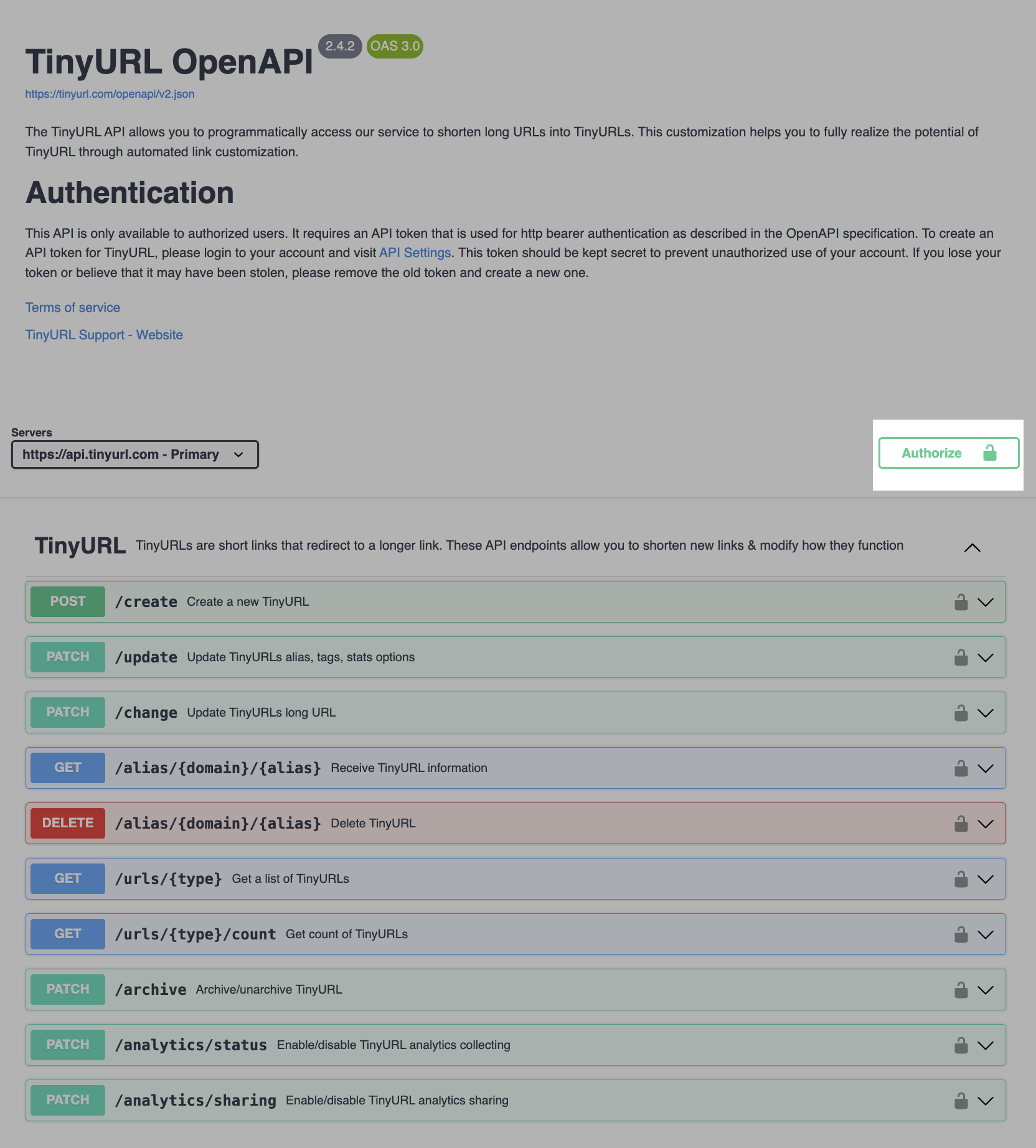Image resolution: width=1036 pixels, height=1148 pixels.
Task: Expand the POST /create endpoint chevron
Action: pos(985,602)
